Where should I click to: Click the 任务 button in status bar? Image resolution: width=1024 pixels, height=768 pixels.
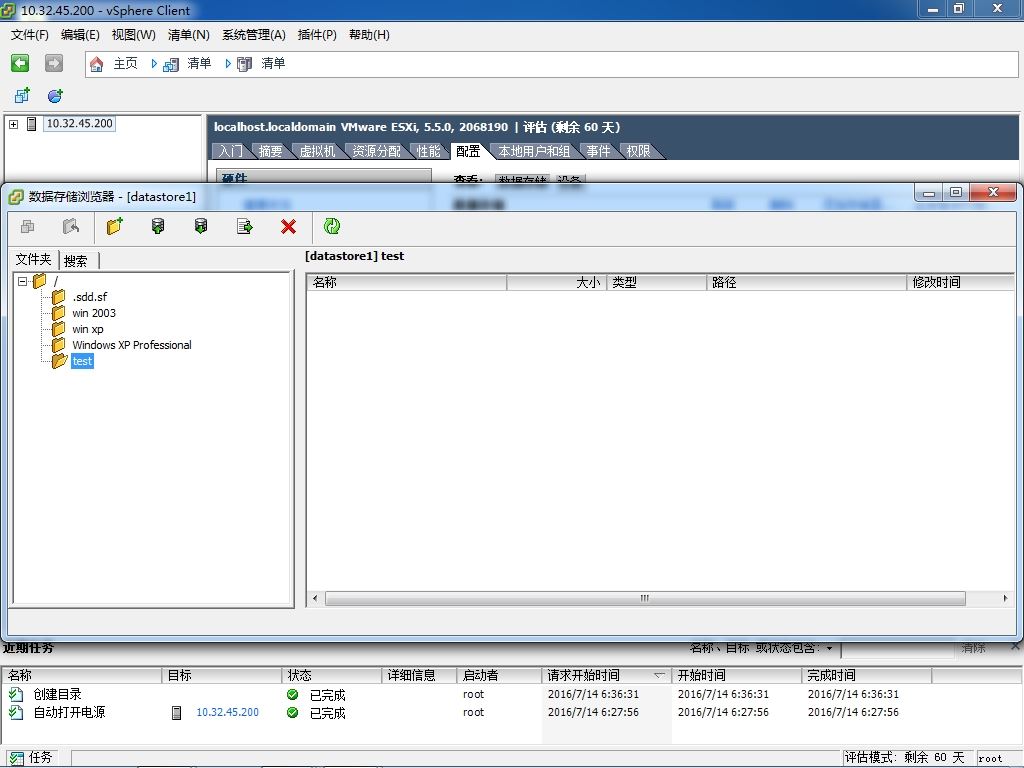[x=31, y=758]
